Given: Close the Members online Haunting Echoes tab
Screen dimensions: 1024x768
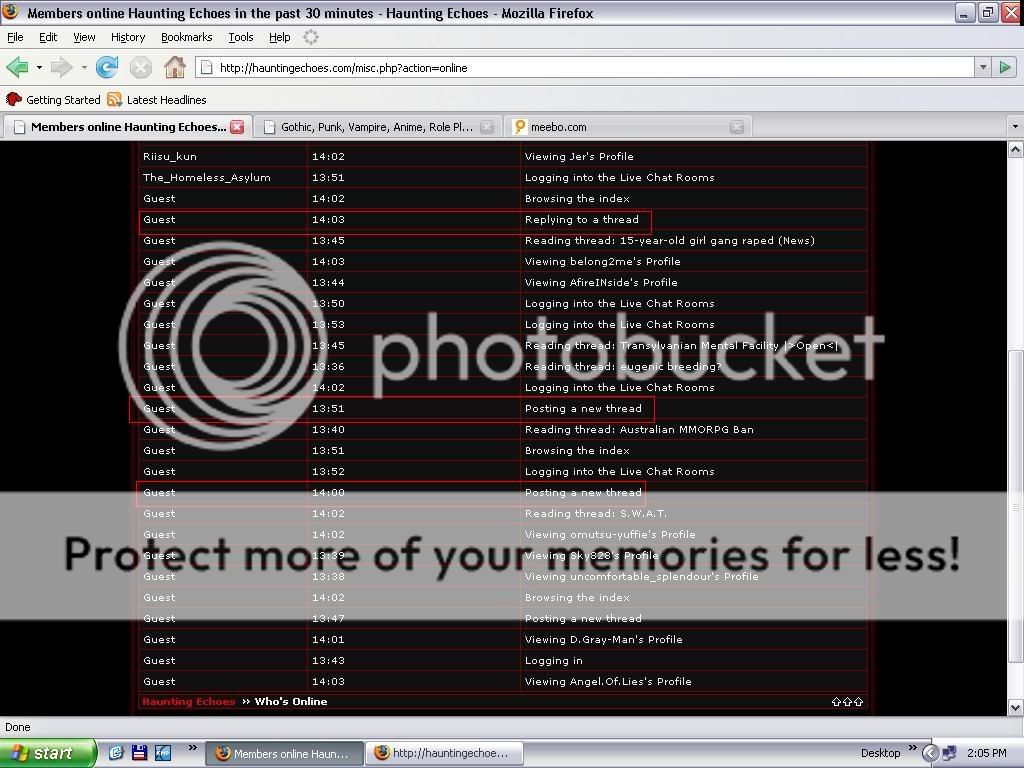Looking at the screenshot, I should (237, 127).
